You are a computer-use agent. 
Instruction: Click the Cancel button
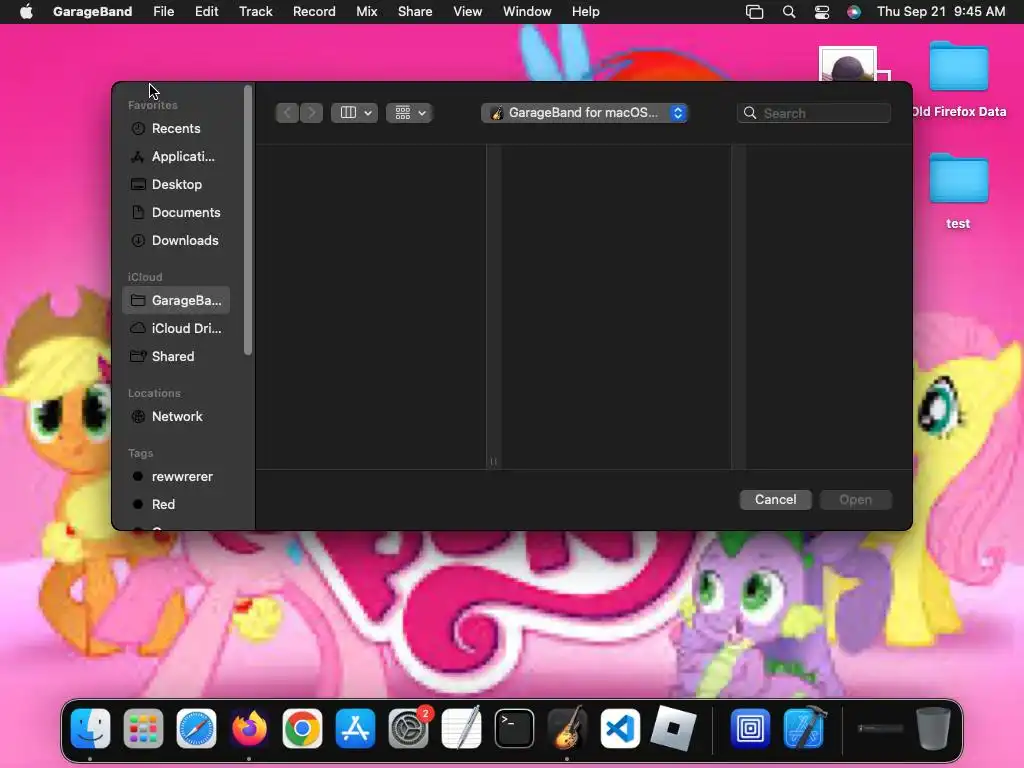(775, 500)
